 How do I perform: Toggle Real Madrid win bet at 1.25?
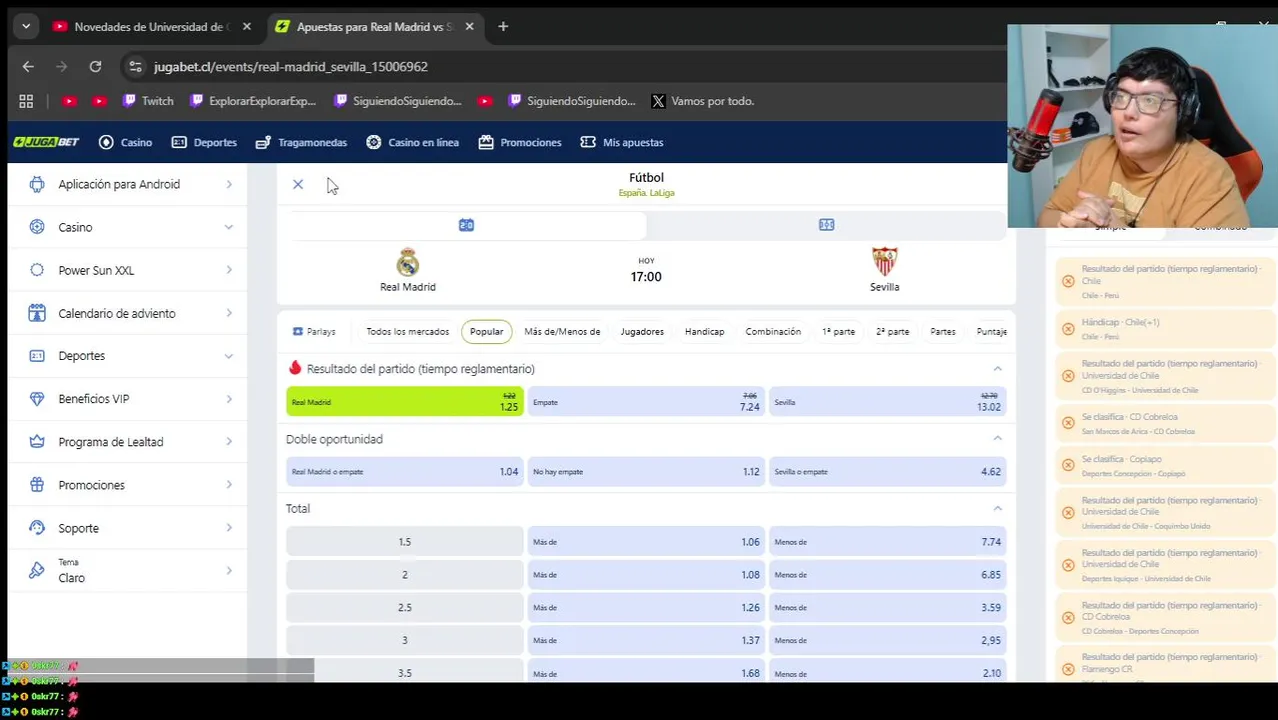405,402
